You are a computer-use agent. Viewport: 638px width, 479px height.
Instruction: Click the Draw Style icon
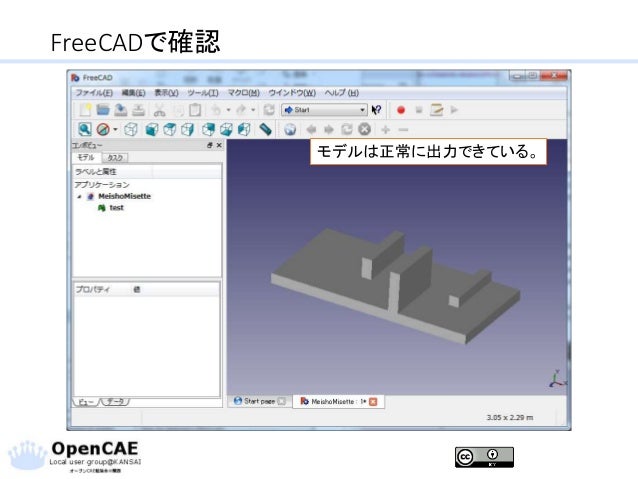click(103, 130)
